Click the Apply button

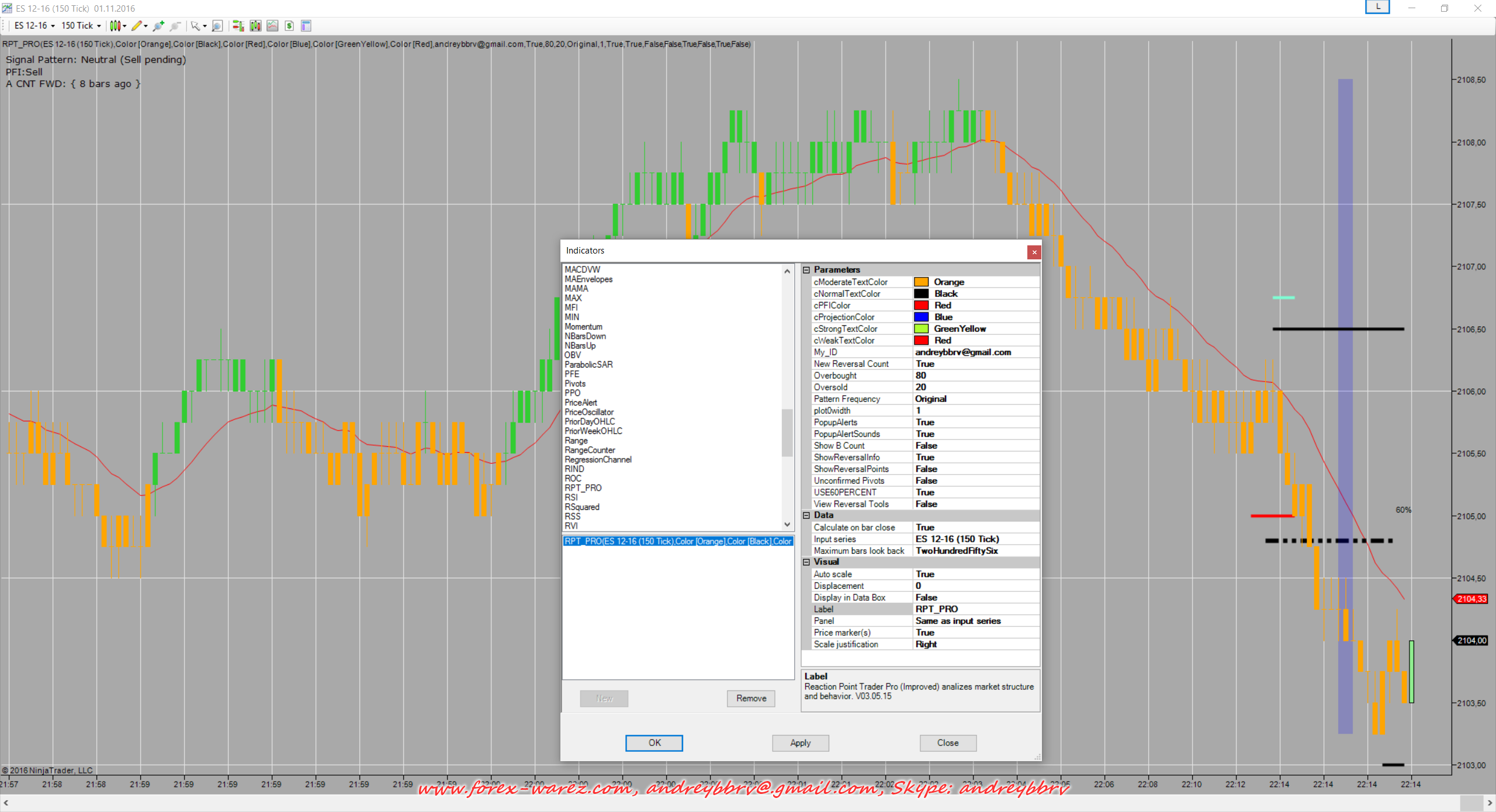pos(800,742)
